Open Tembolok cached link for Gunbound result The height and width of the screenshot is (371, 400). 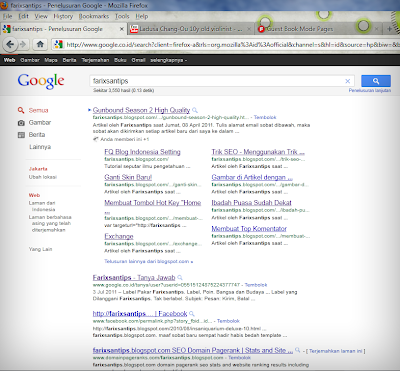pyautogui.click(x=265, y=117)
